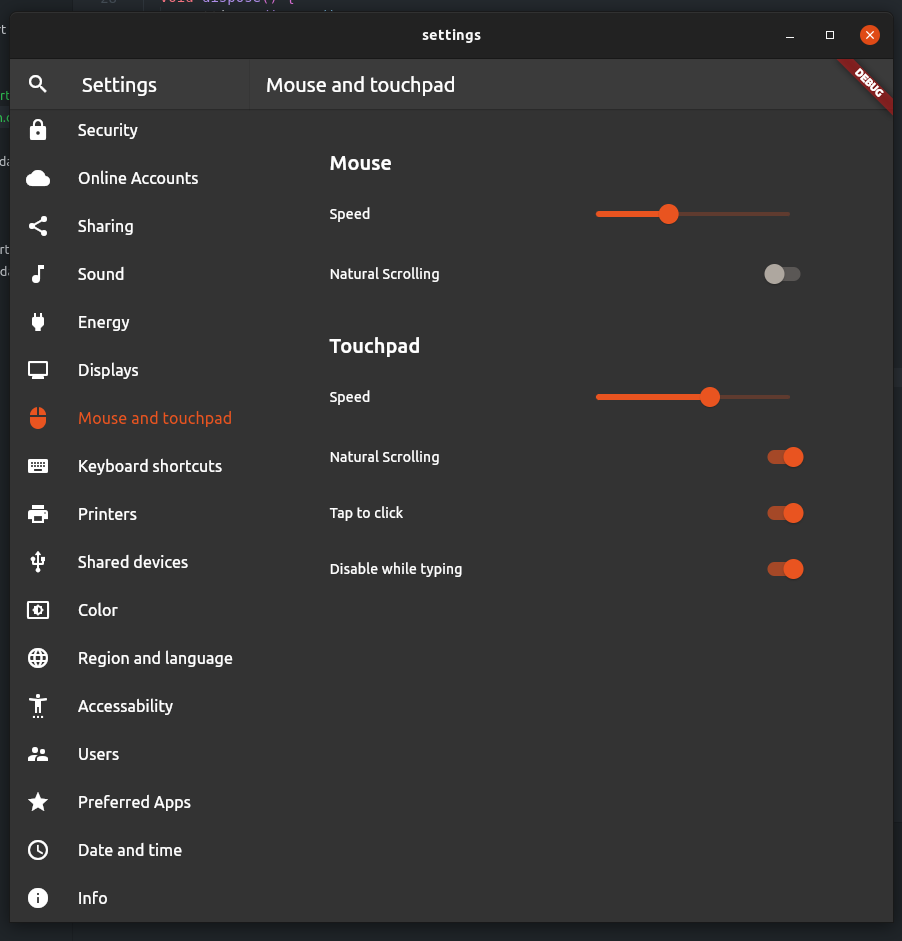
Task: Open Keyboard shortcuts via the keyboard icon
Action: coord(38,466)
